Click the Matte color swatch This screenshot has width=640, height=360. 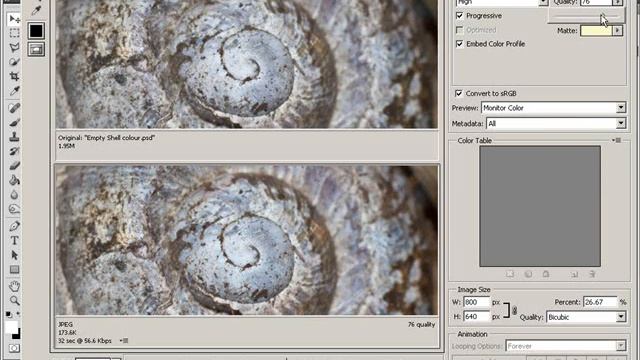click(596, 31)
